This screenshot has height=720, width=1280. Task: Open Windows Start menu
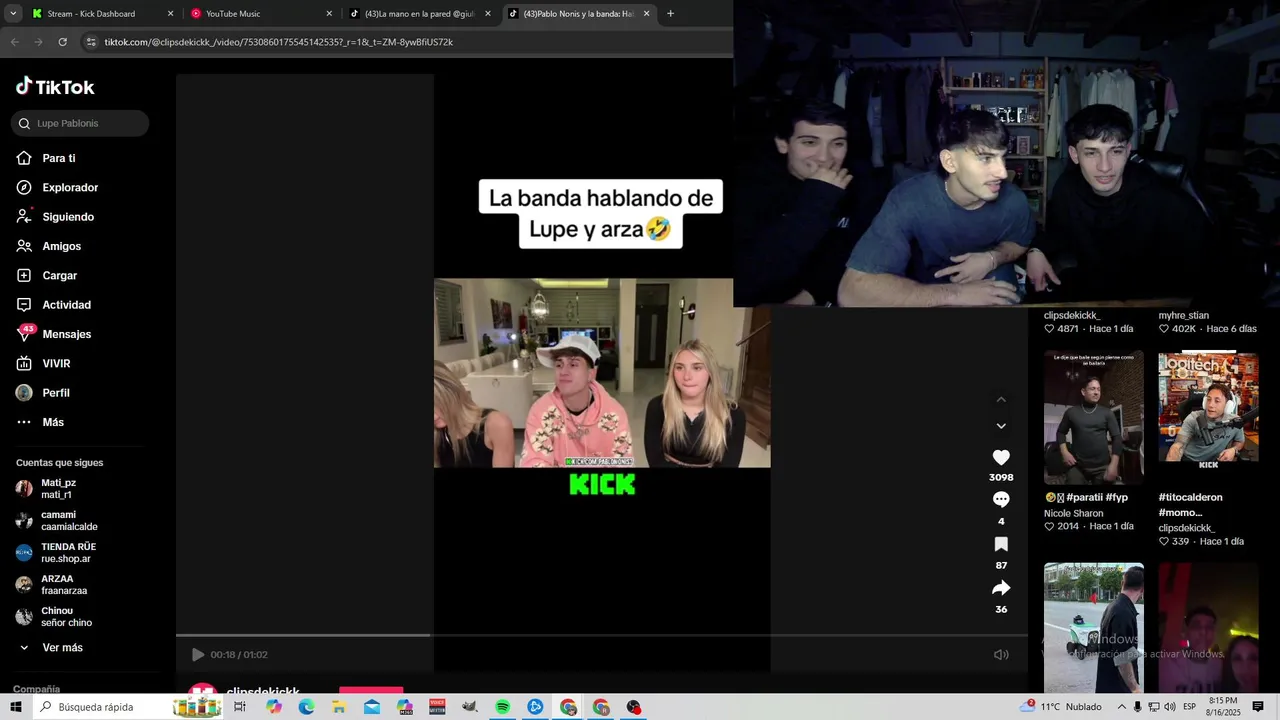coord(16,707)
